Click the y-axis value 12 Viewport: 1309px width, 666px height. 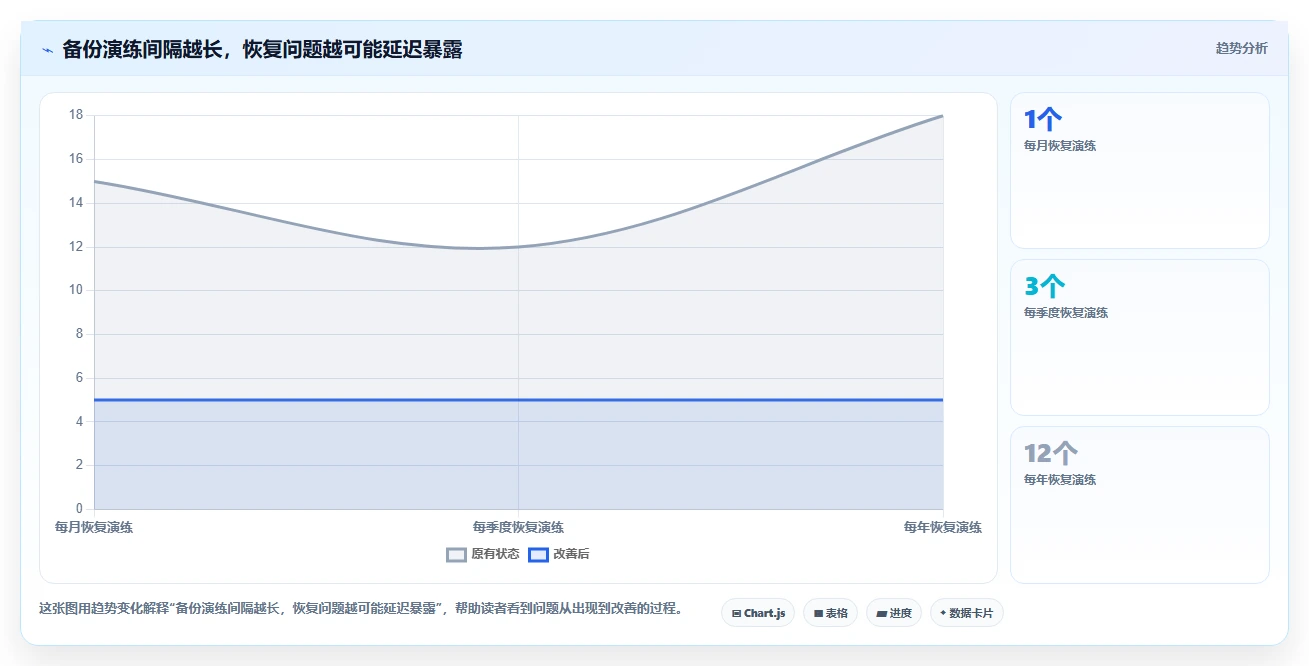(76, 246)
